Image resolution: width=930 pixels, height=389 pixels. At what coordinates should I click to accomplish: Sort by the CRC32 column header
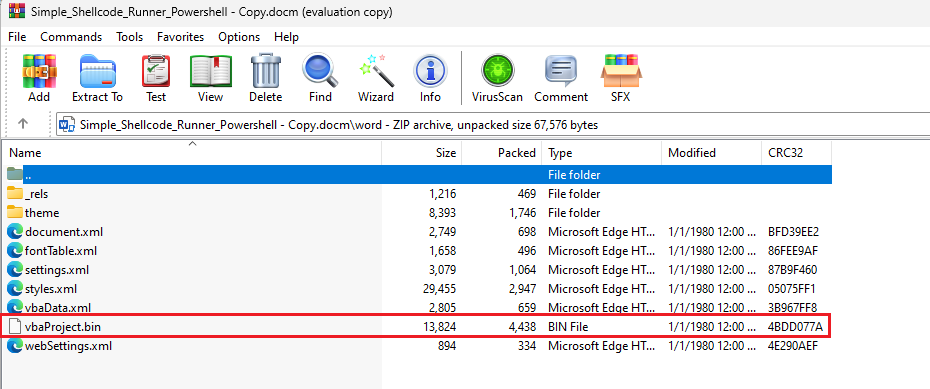pos(796,152)
